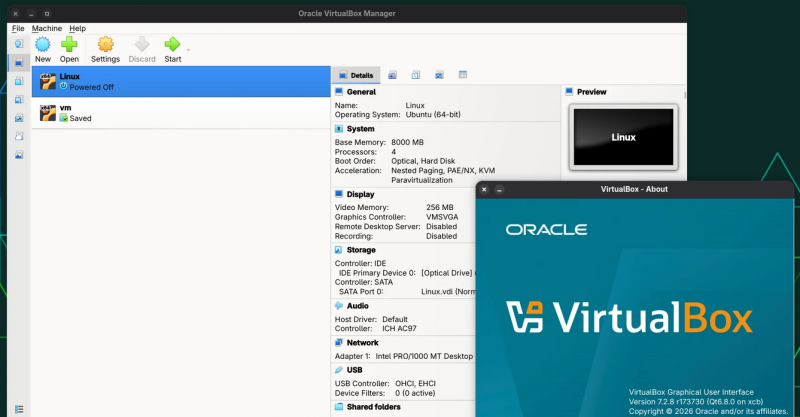Viewport: 800px width, 417px height.
Task: Expand the Start button dropdown arrow
Action: [188, 50]
